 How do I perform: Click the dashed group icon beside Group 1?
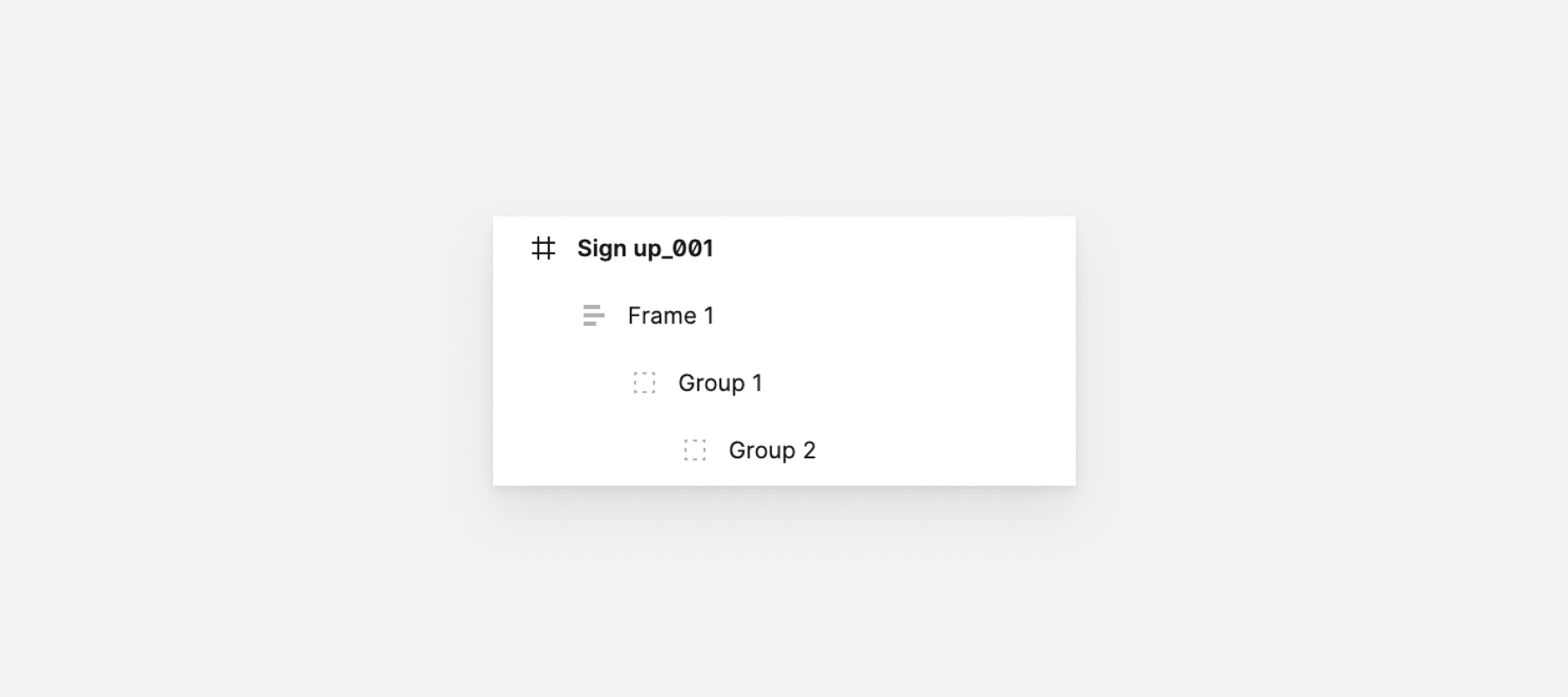pos(644,382)
